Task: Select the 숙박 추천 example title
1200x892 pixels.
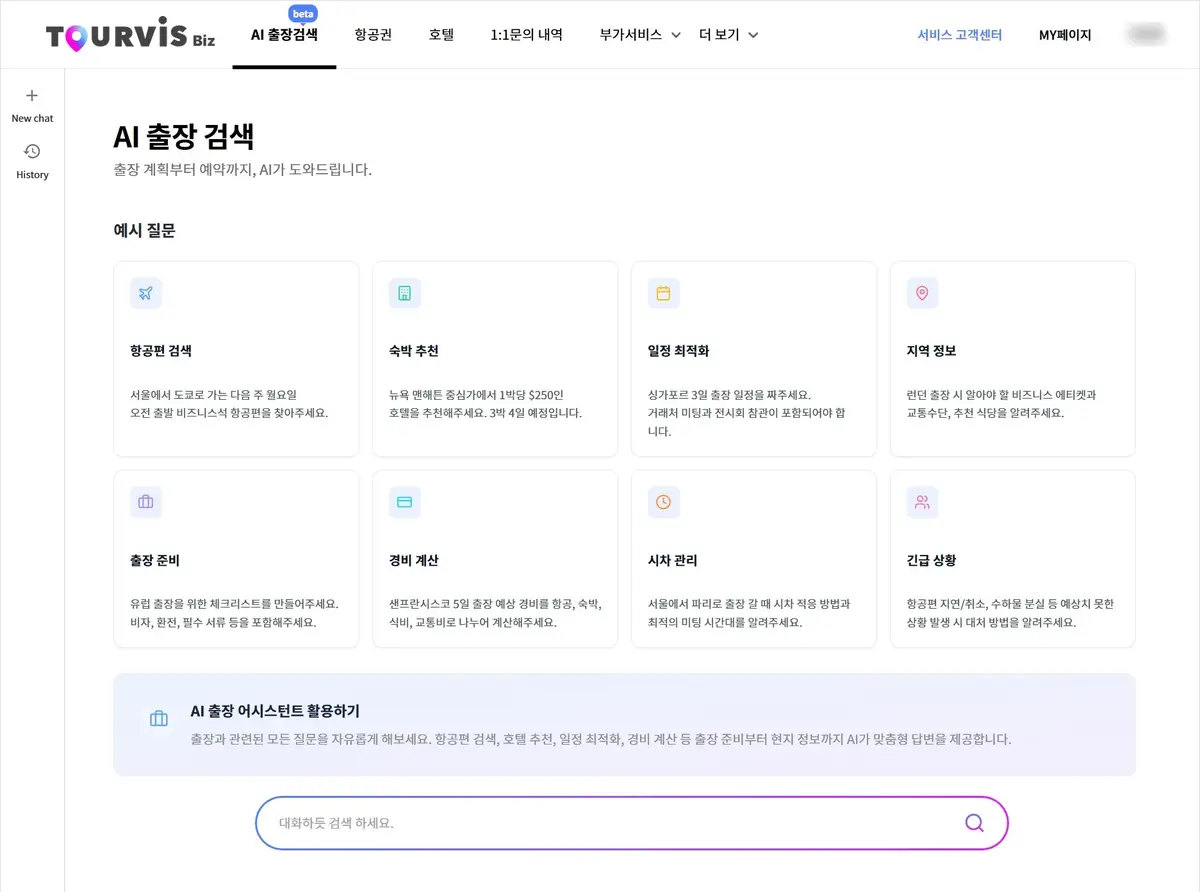Action: (x=414, y=351)
